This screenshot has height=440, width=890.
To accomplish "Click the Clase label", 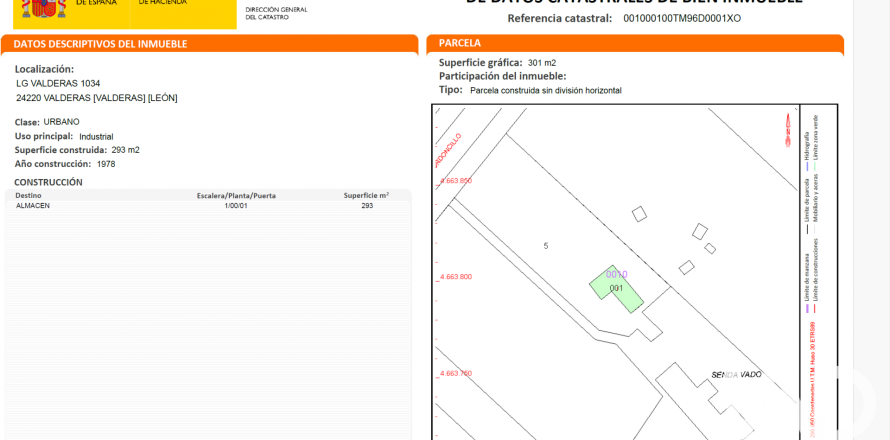I will [x=27, y=122].
